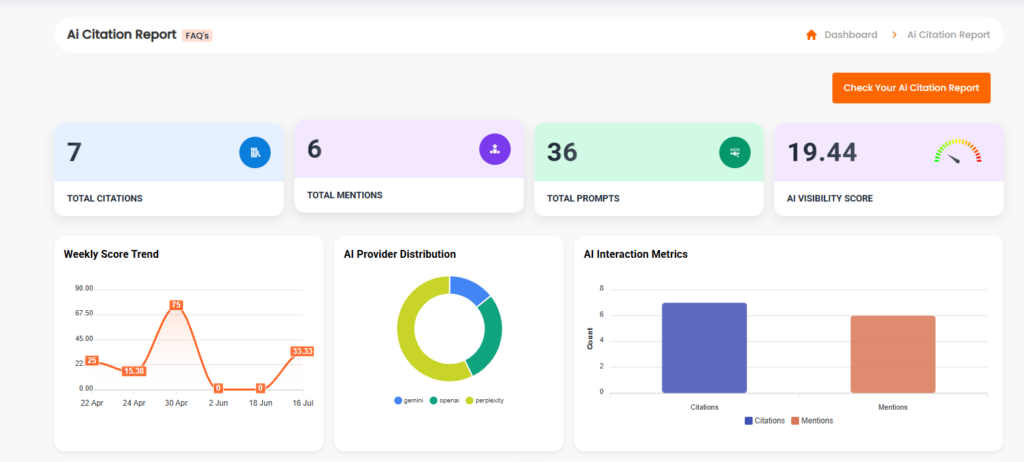Toggle gemini legend in provider chart
The width and height of the screenshot is (1024, 462).
[409, 400]
